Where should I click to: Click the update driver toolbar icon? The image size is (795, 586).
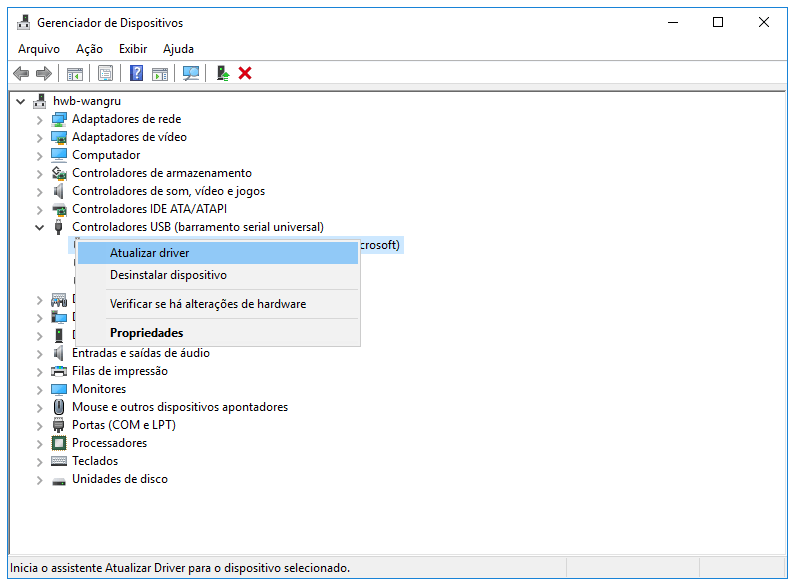(223, 74)
